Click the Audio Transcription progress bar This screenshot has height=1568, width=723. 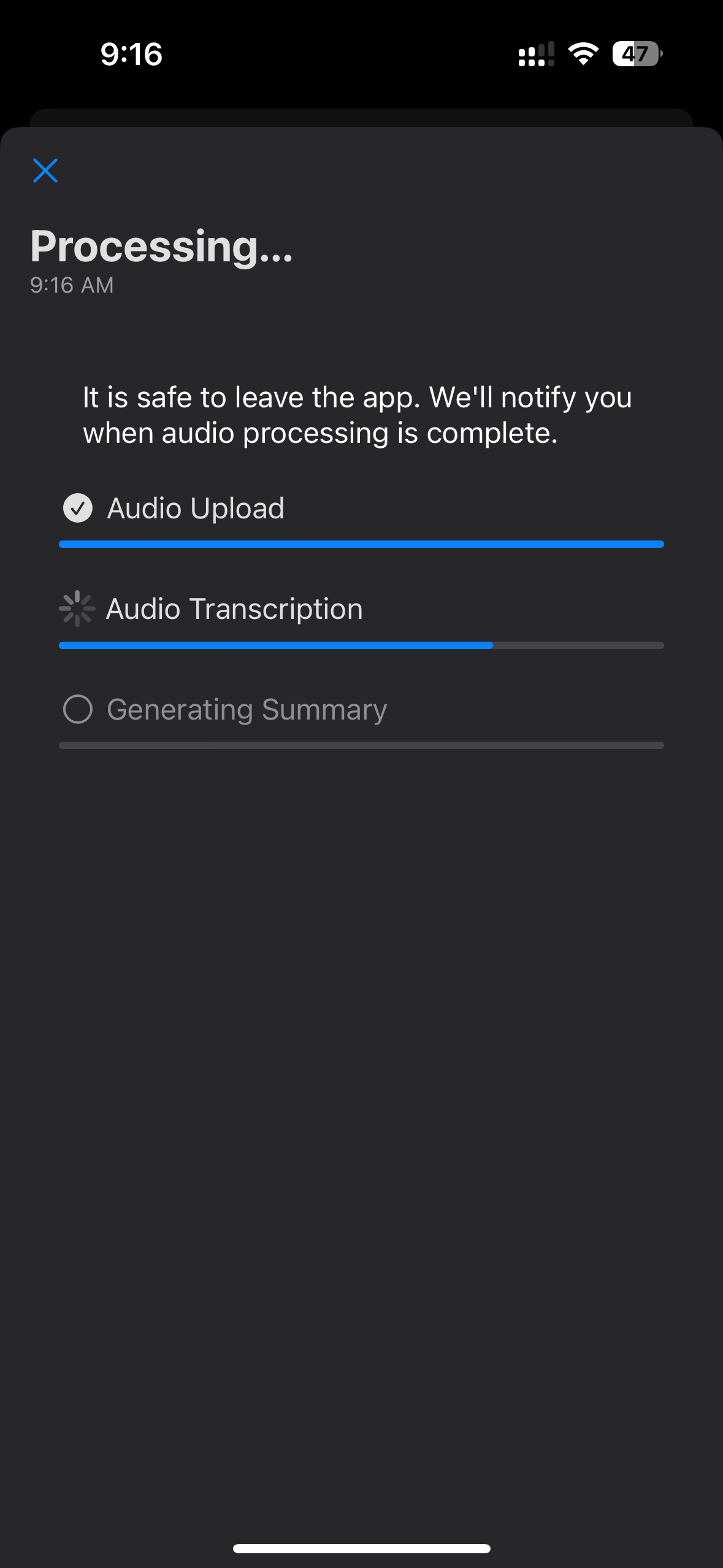click(x=276, y=645)
